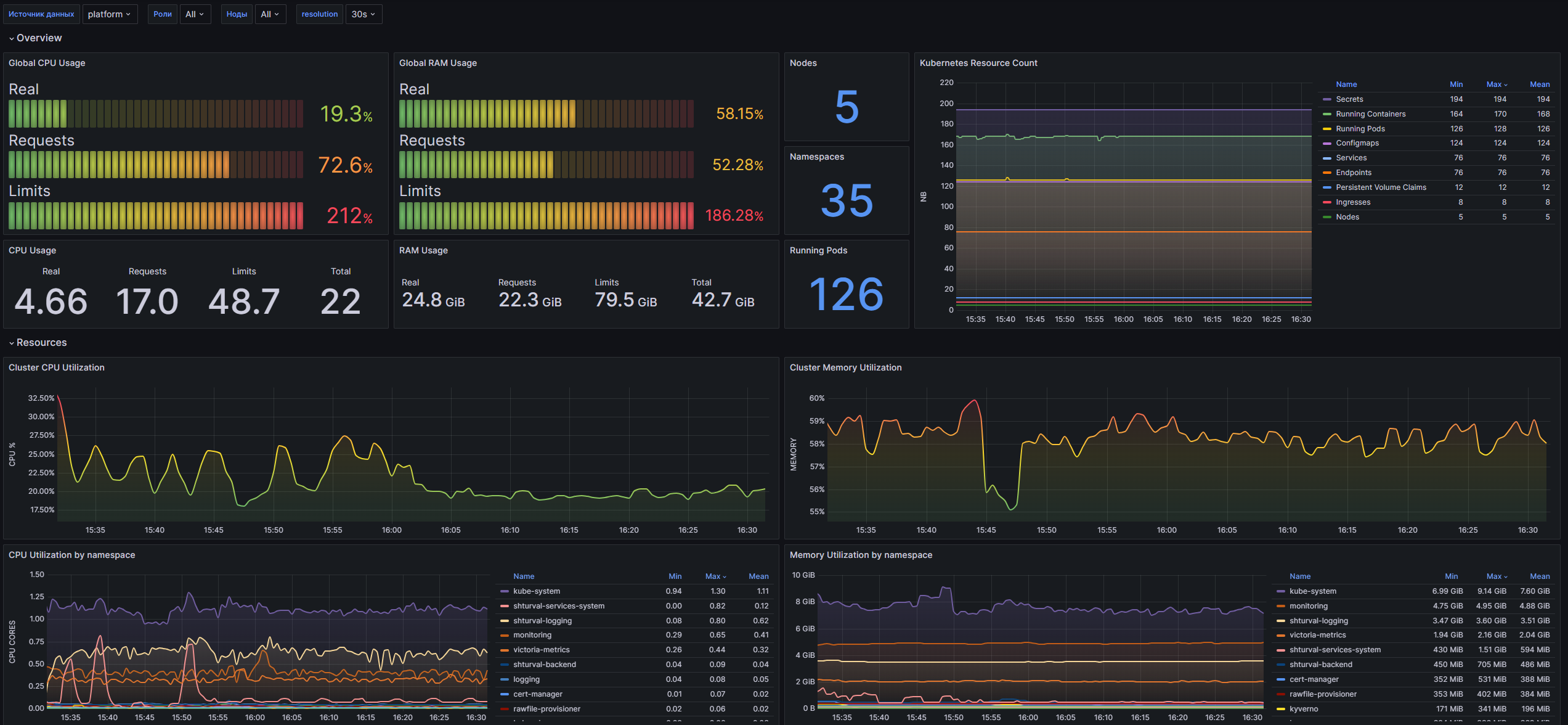The height and width of the screenshot is (725, 1568).
Task: Click the Secrets legend color marker
Action: pyautogui.click(x=1327, y=99)
